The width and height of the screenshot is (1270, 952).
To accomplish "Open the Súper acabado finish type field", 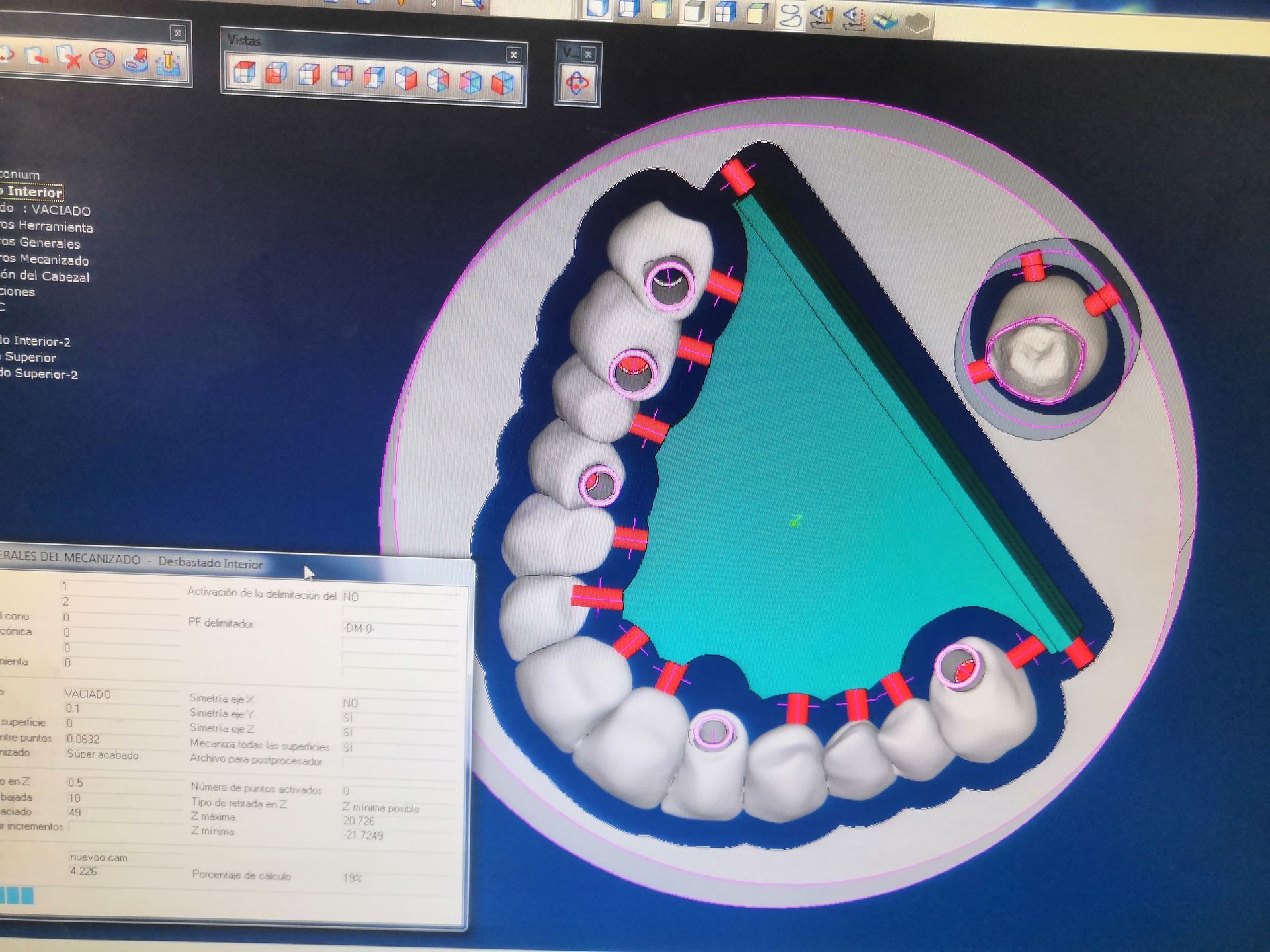I will [x=103, y=754].
